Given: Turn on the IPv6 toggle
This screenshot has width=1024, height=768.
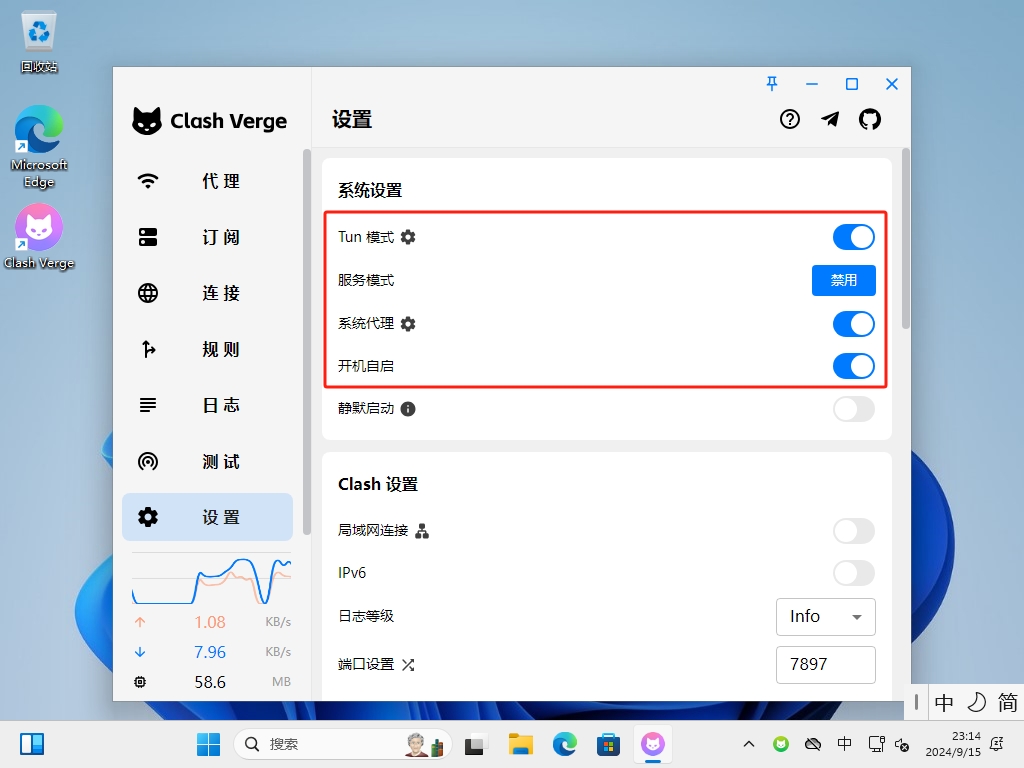Looking at the screenshot, I should [x=853, y=573].
